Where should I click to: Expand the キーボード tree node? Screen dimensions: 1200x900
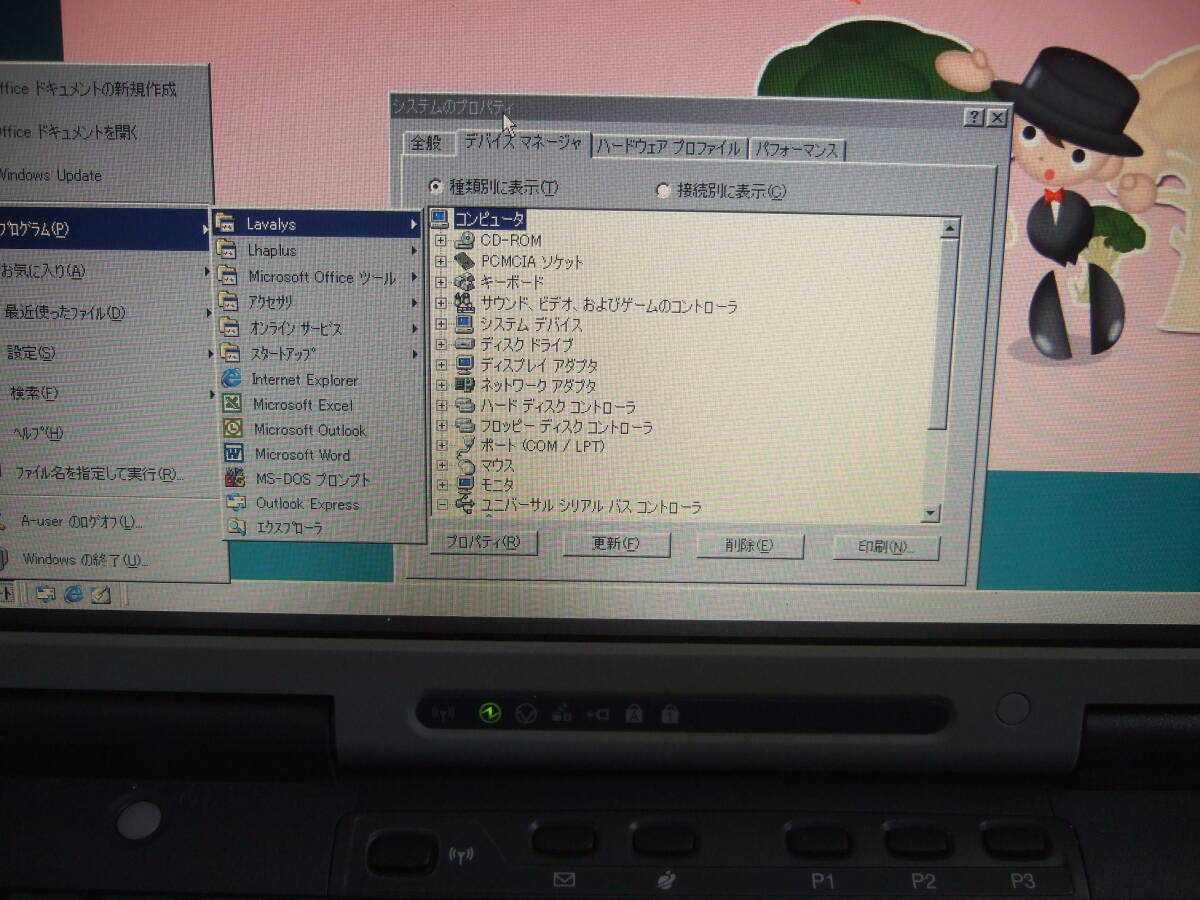441,283
